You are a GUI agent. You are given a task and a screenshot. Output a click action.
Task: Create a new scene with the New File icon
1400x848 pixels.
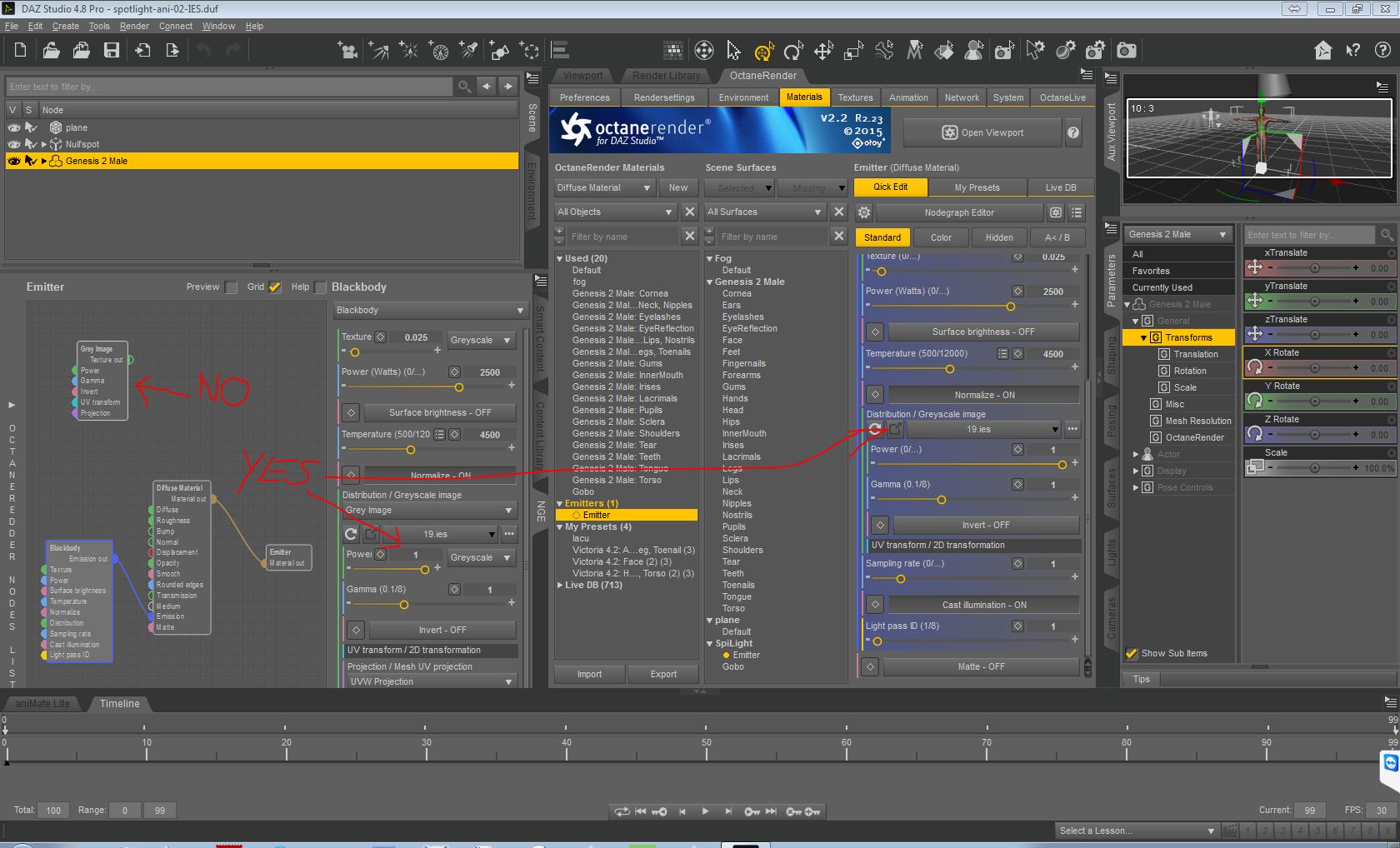(x=20, y=51)
